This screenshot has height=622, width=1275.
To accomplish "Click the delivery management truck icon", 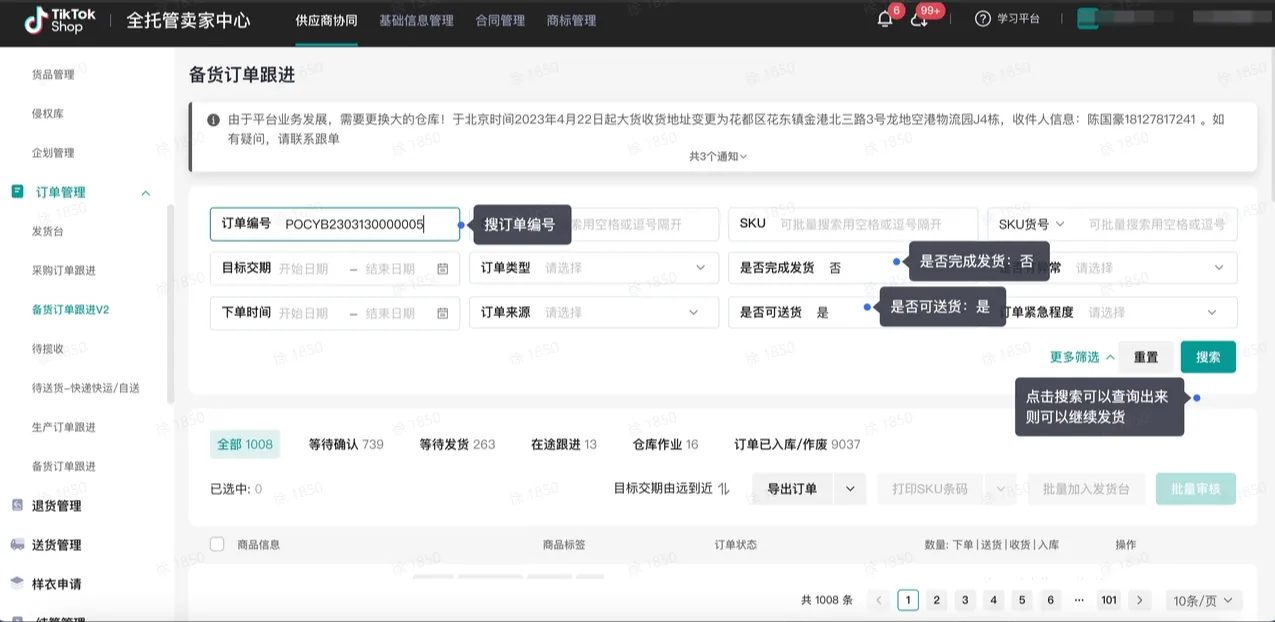I will click(17, 544).
